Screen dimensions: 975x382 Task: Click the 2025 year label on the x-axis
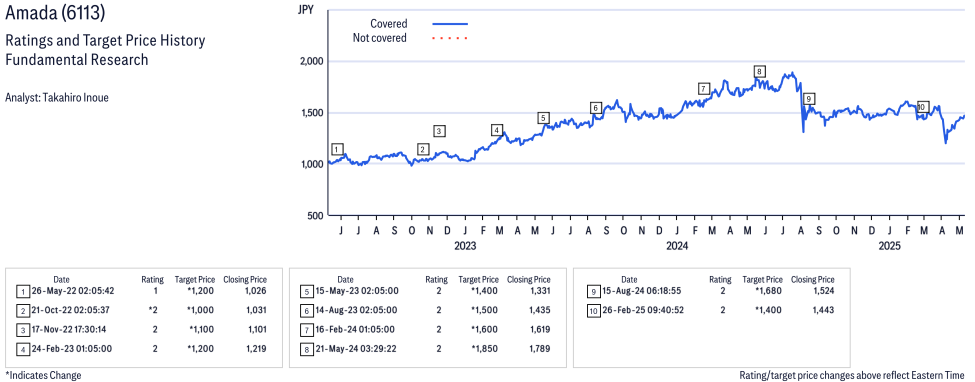coord(889,246)
